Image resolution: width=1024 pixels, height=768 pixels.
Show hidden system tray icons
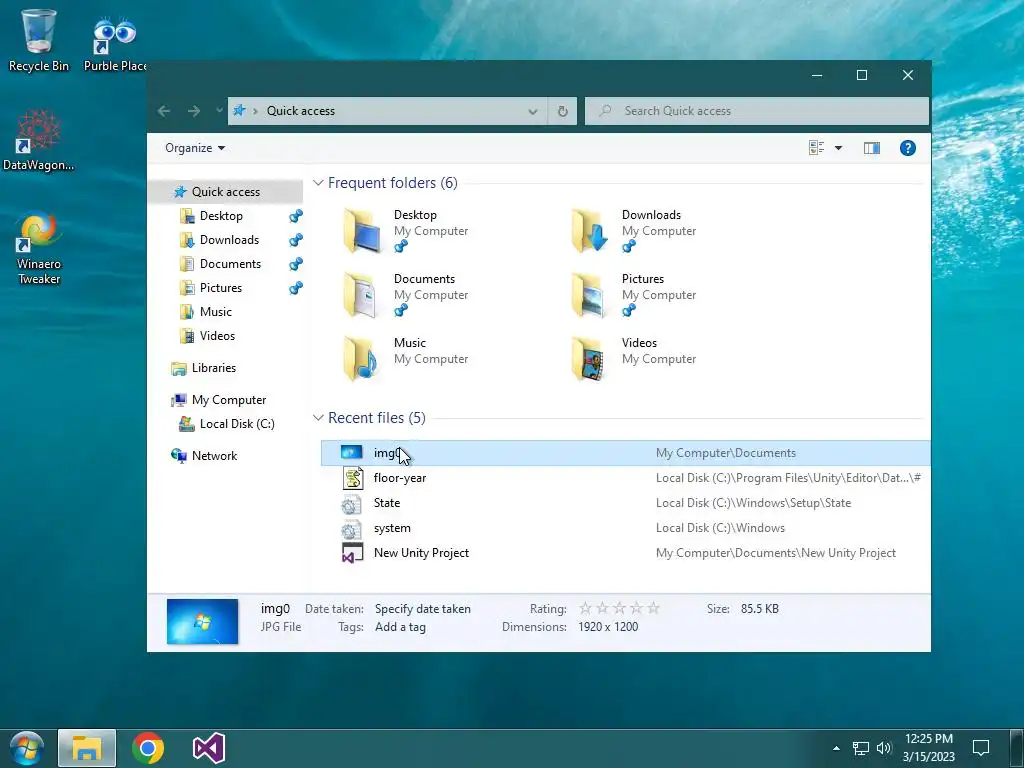click(x=836, y=748)
